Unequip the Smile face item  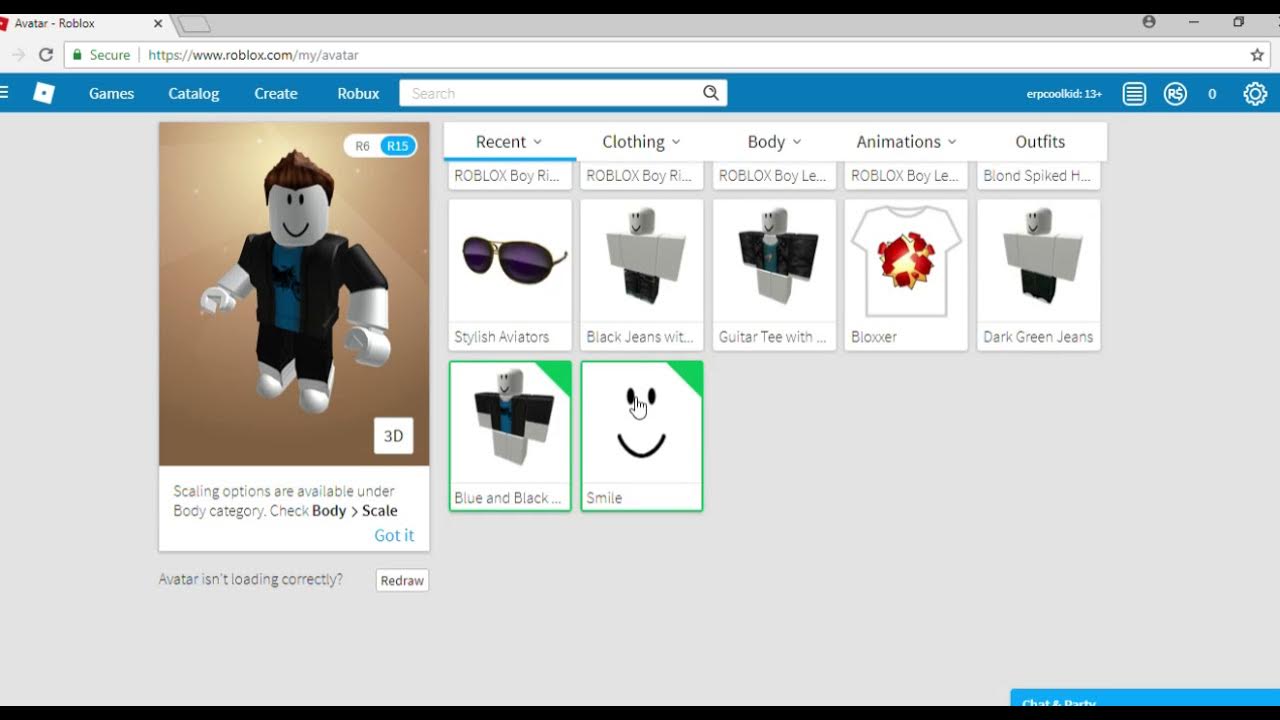(642, 436)
